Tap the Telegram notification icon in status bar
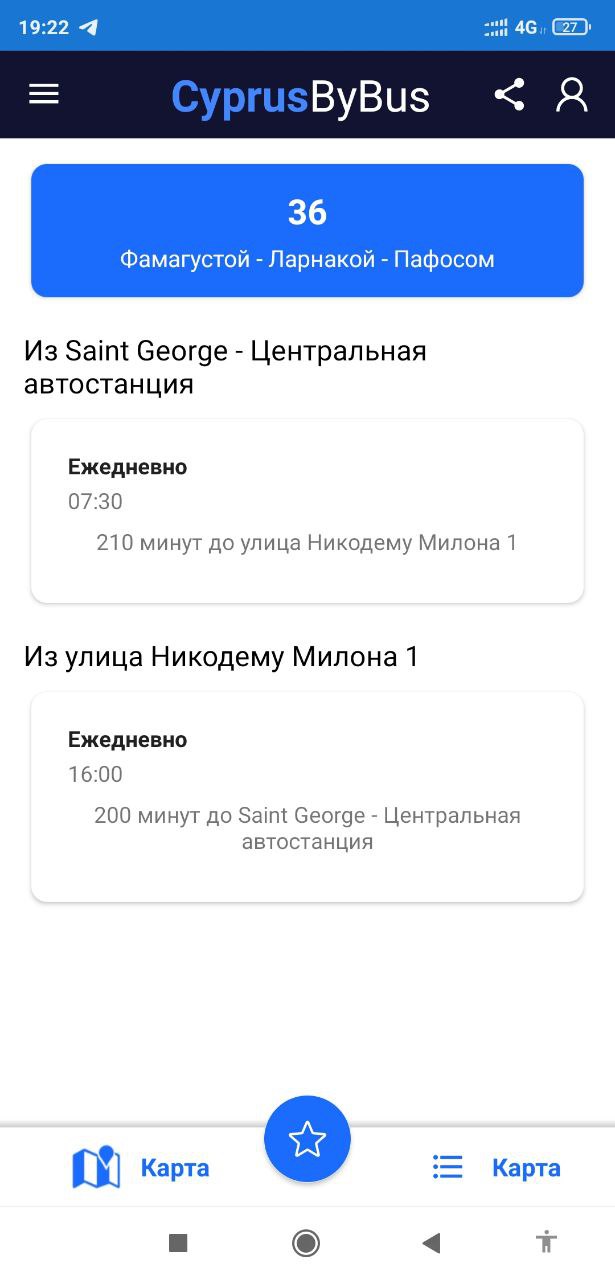Screen dimensions: 615x1280 pos(89,27)
